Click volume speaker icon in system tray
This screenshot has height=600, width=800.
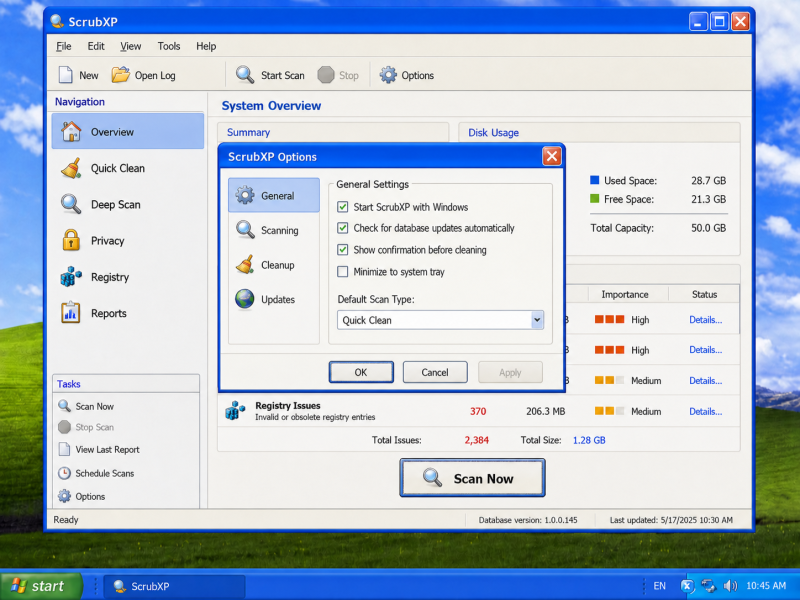[731, 586]
